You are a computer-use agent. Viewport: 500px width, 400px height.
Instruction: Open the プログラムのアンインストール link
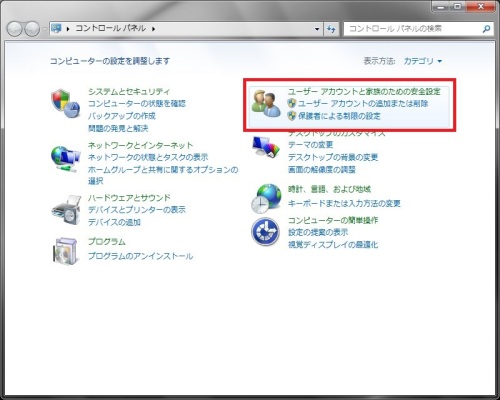pyautogui.click(x=140, y=256)
